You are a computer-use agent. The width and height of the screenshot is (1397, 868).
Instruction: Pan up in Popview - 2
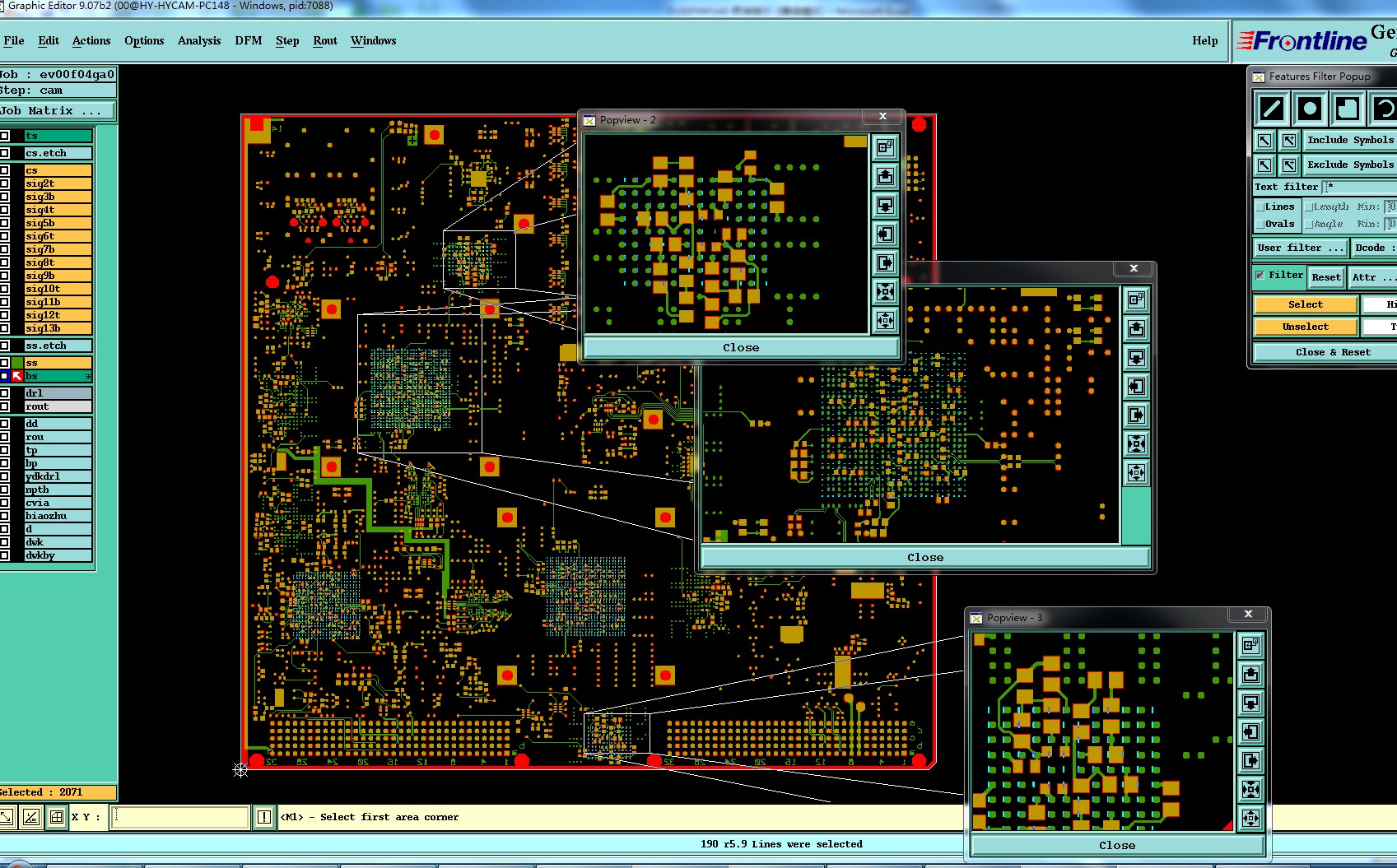885,176
